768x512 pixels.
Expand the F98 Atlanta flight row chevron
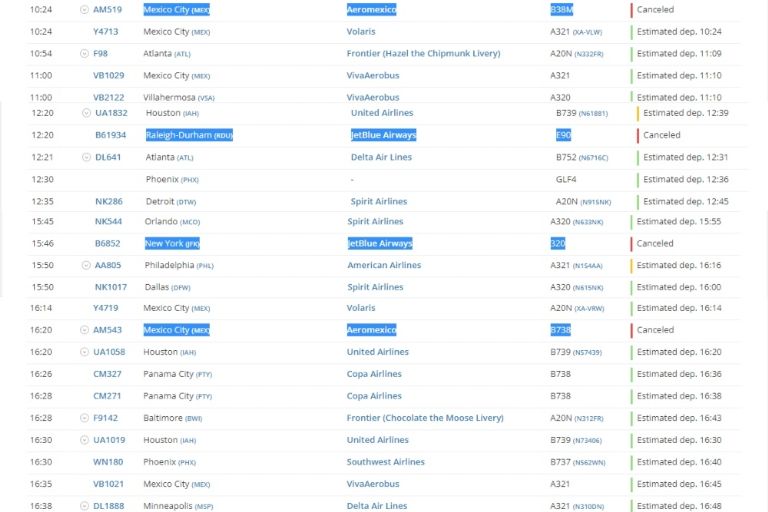[x=84, y=53]
